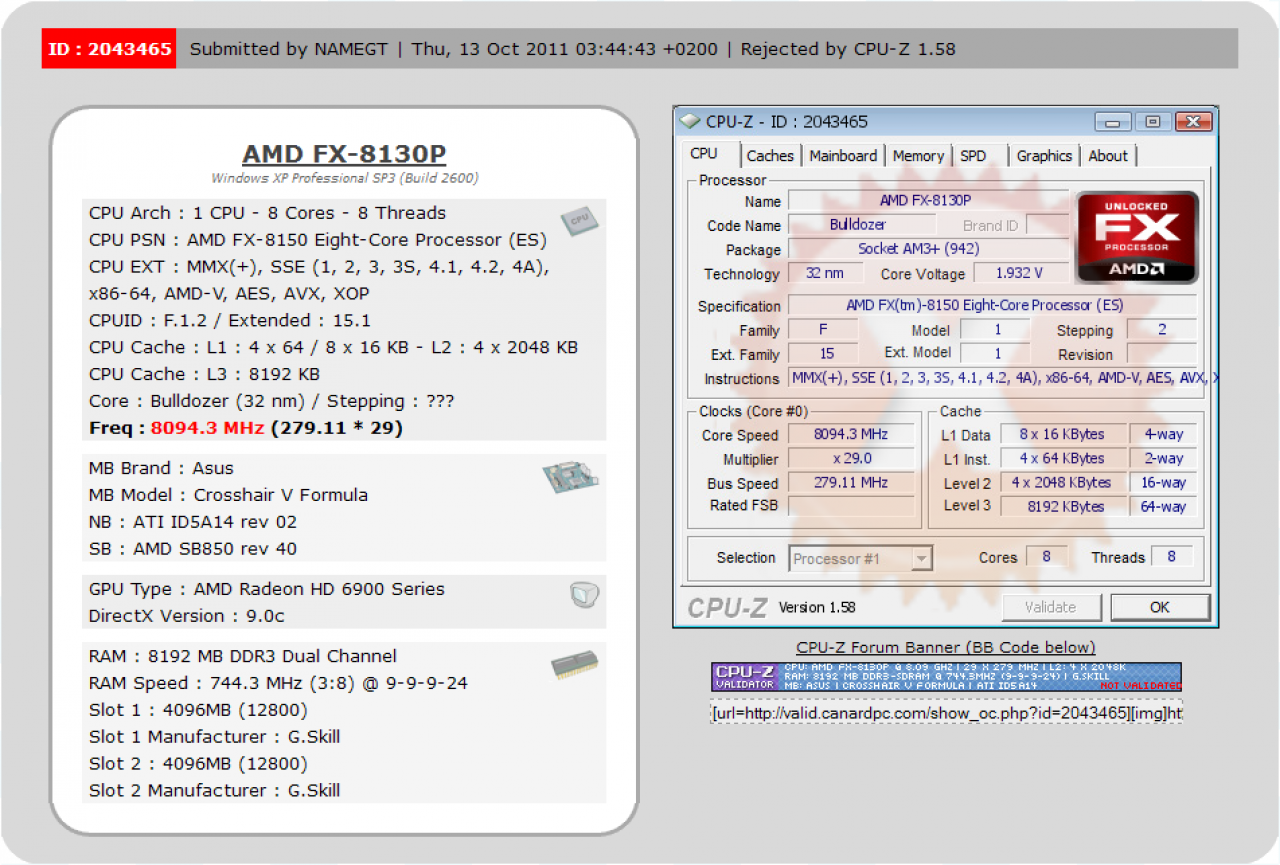Viewport: 1280px width, 865px height.
Task: Click the Core Speed value 8094.3 MHz
Action: pyautogui.click(x=851, y=435)
